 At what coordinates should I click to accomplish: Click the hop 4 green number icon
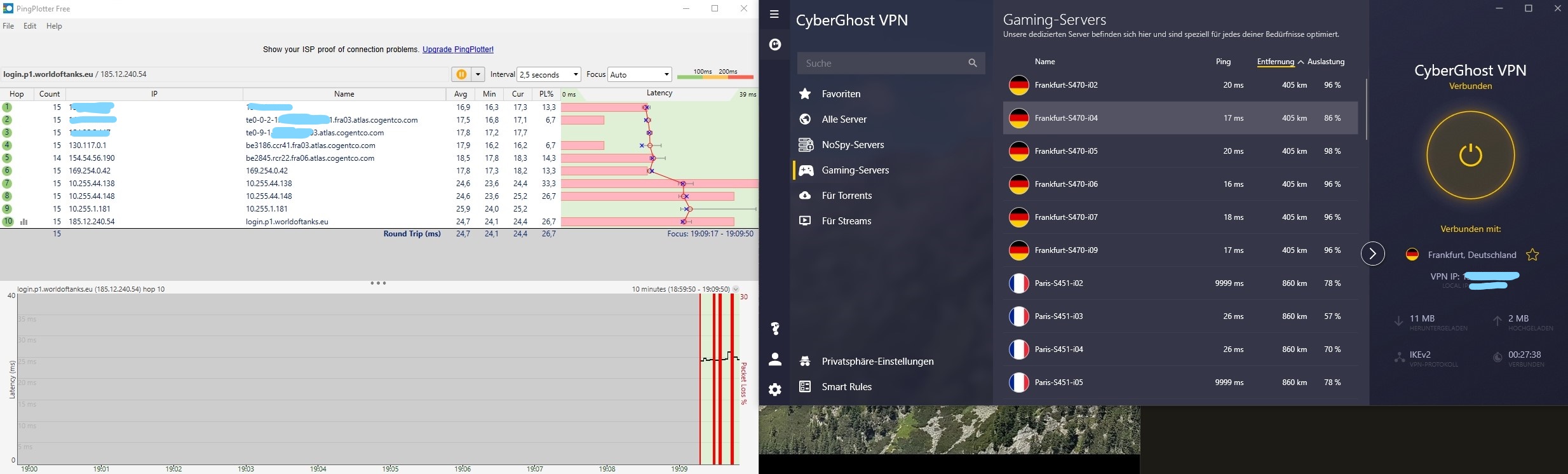click(x=7, y=146)
